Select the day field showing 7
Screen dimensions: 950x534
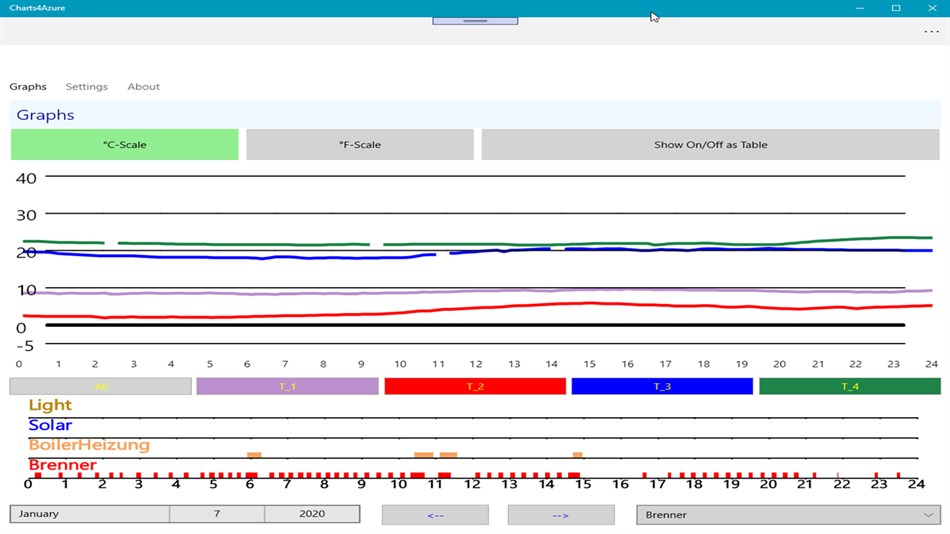tap(217, 514)
